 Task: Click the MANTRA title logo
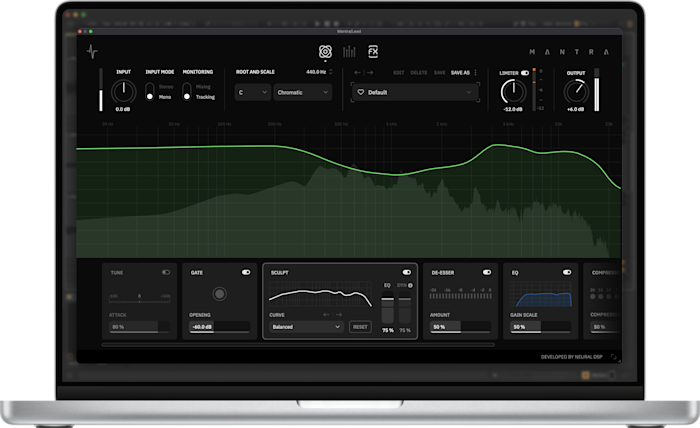tap(569, 52)
